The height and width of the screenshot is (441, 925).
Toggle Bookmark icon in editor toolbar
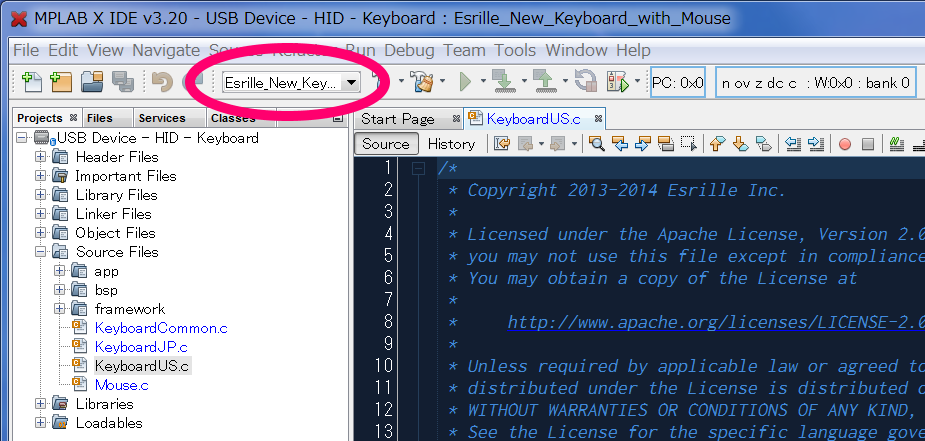[x=763, y=144]
